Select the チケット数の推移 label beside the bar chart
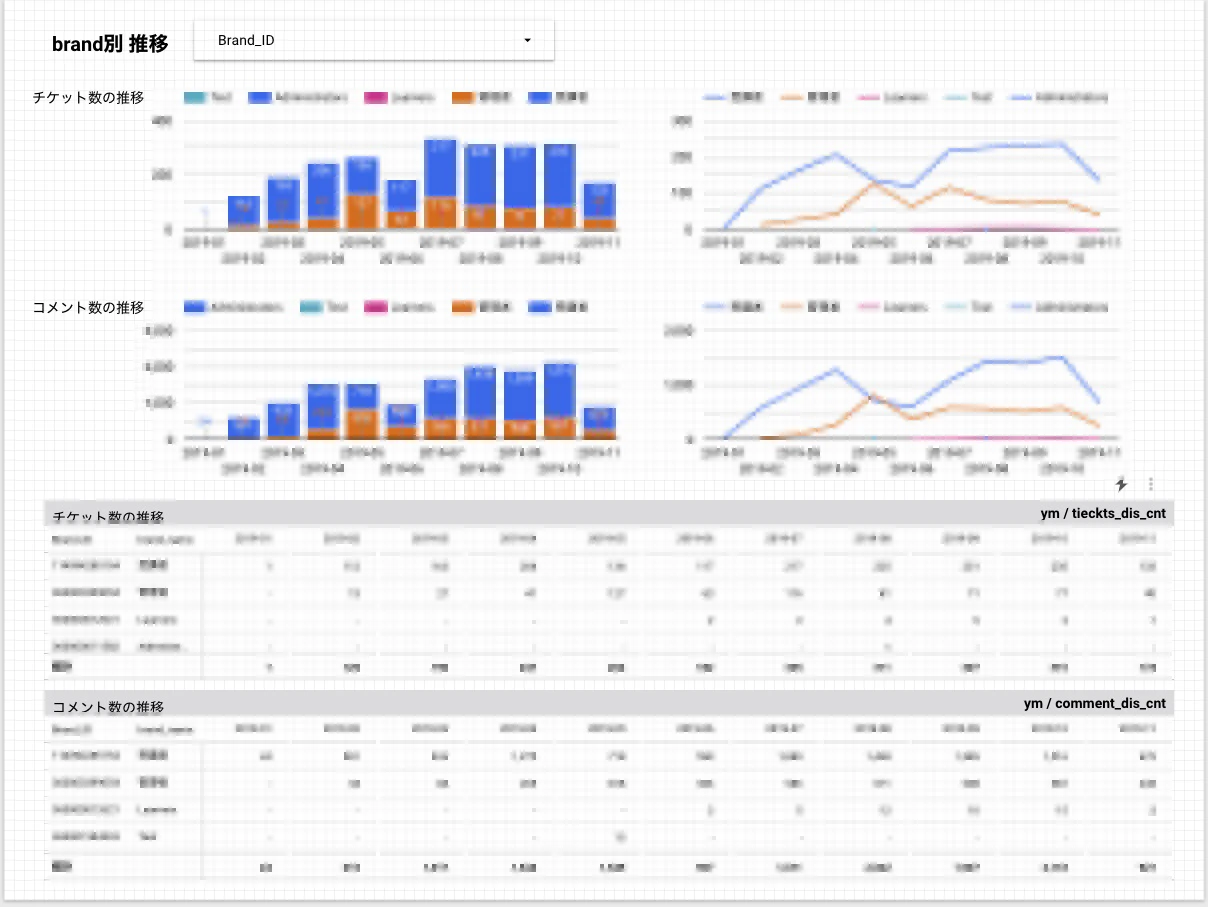Screen dimensions: 1208x907 click(x=88, y=97)
